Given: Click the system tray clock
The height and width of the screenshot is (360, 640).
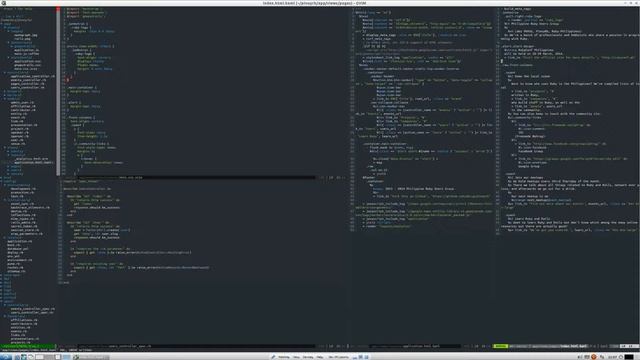Looking at the screenshot, I should click(612, 357).
